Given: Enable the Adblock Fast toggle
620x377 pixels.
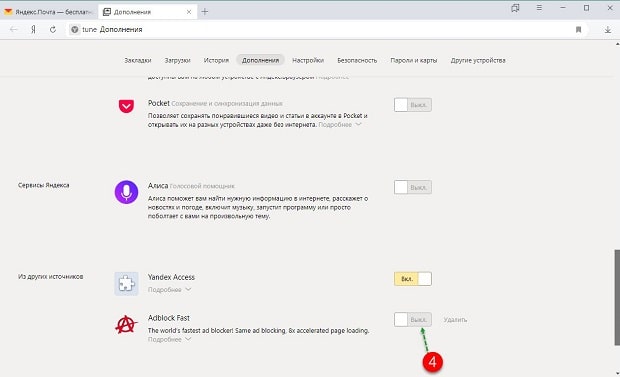Looking at the screenshot, I should point(413,319).
